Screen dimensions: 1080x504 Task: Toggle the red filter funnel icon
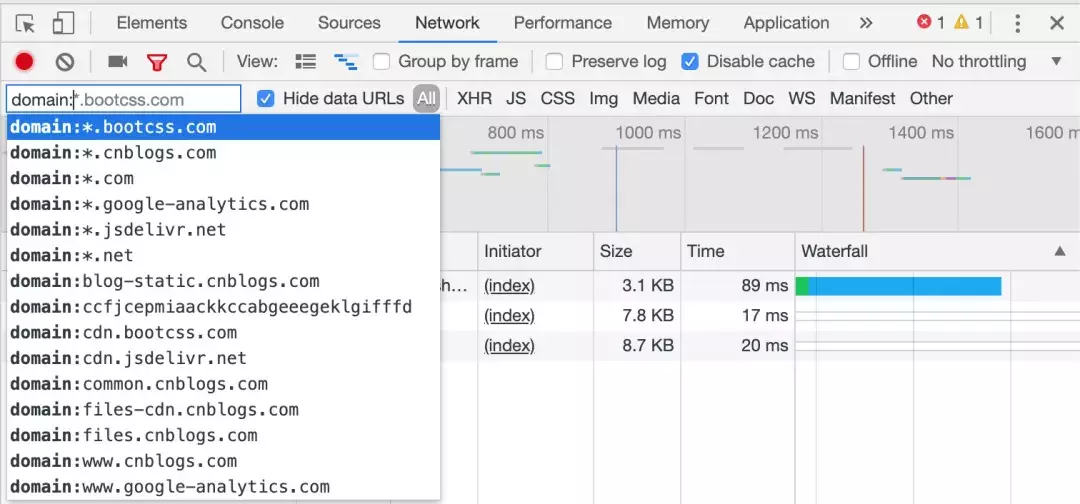point(157,63)
